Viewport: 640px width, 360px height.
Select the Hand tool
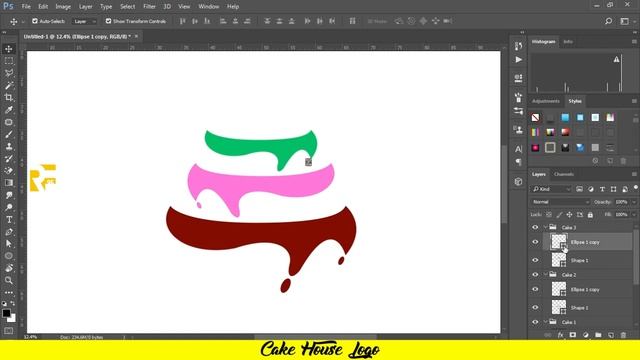click(9, 268)
